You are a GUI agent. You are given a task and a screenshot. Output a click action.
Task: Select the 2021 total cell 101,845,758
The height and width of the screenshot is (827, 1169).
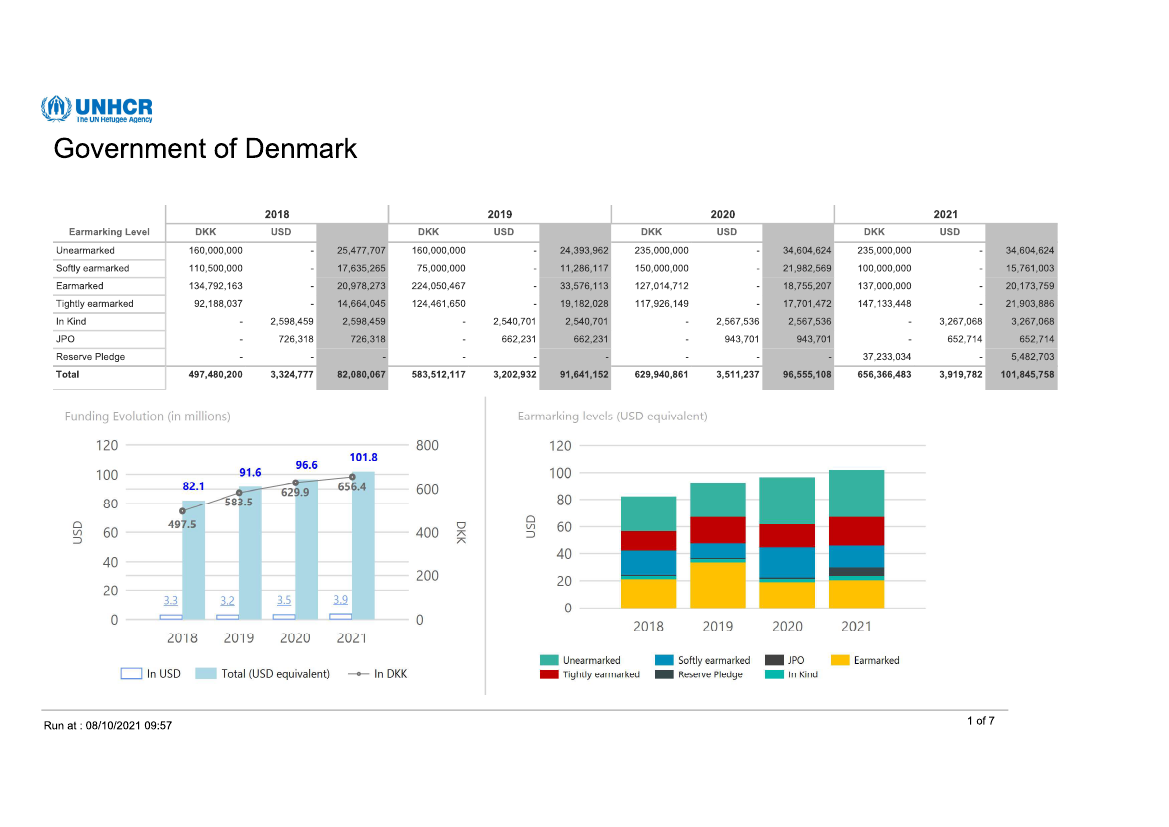1027,374
